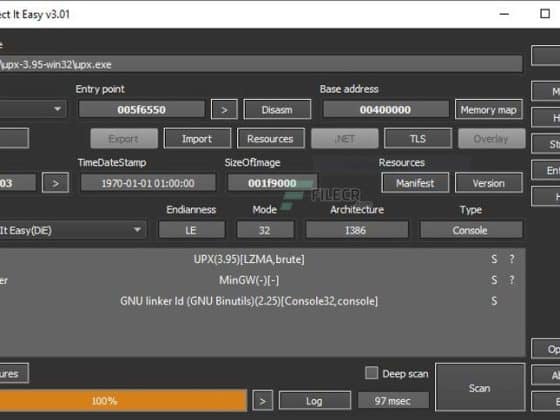
Task: Open the Disasm view
Action: point(277,110)
